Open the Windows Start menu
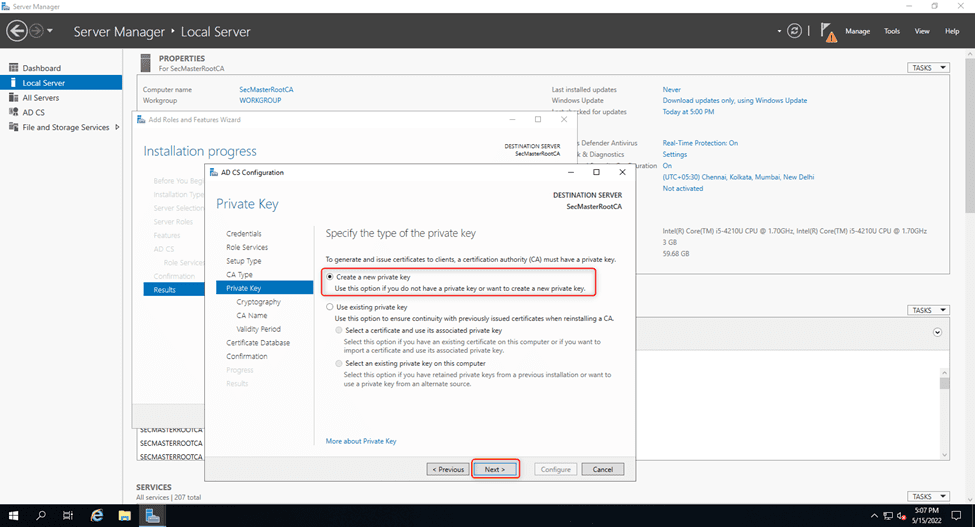 tap(13, 515)
